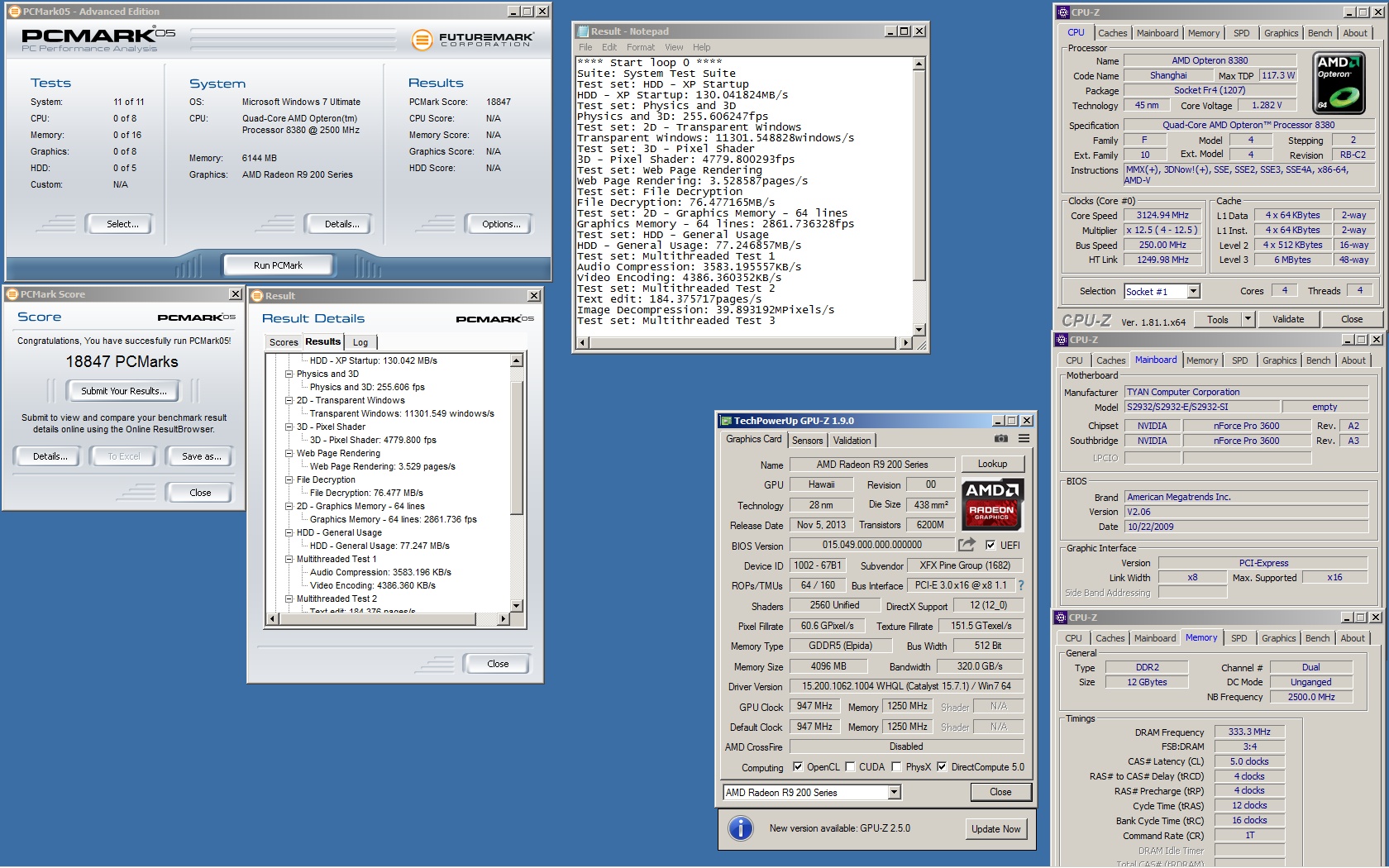Click the CPU-Z title icon in the Memory window
Screen dimensions: 1389x868
(x=1060, y=618)
